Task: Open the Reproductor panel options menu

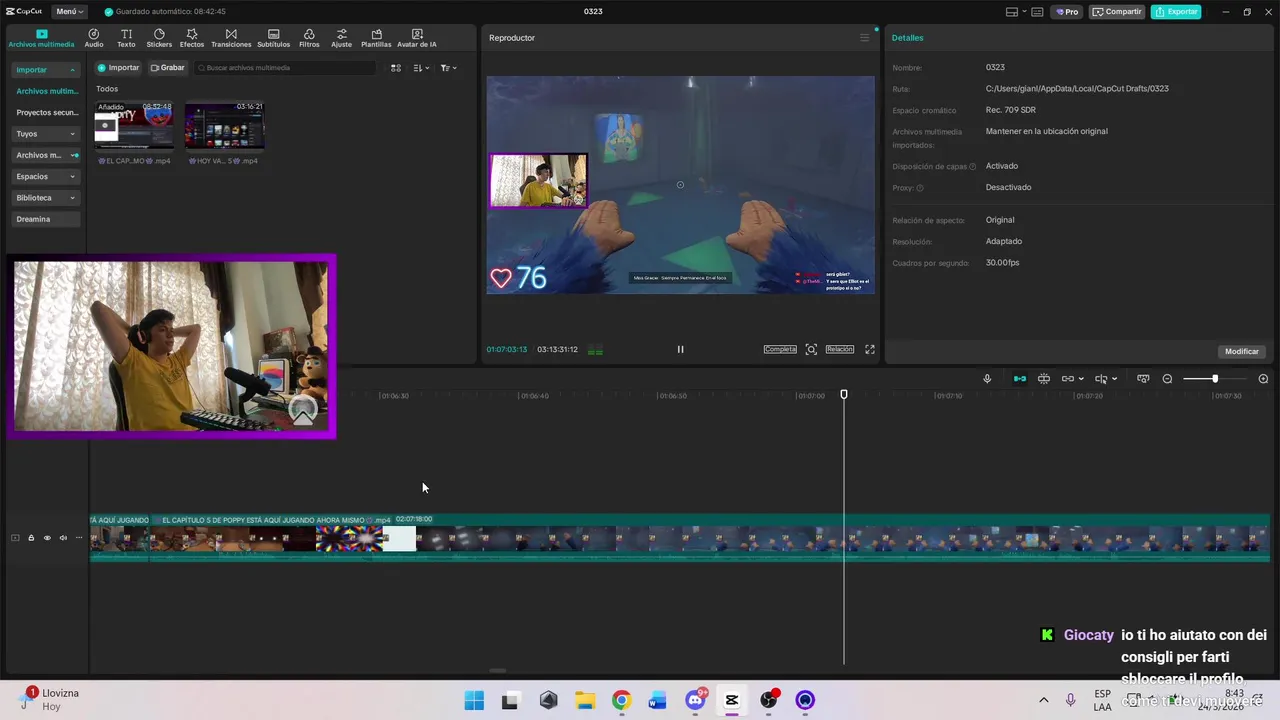Action: click(865, 38)
